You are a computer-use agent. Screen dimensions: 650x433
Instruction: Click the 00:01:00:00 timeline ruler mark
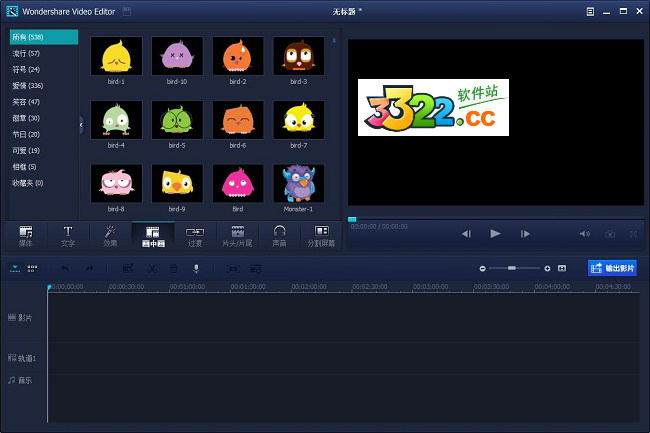187,286
